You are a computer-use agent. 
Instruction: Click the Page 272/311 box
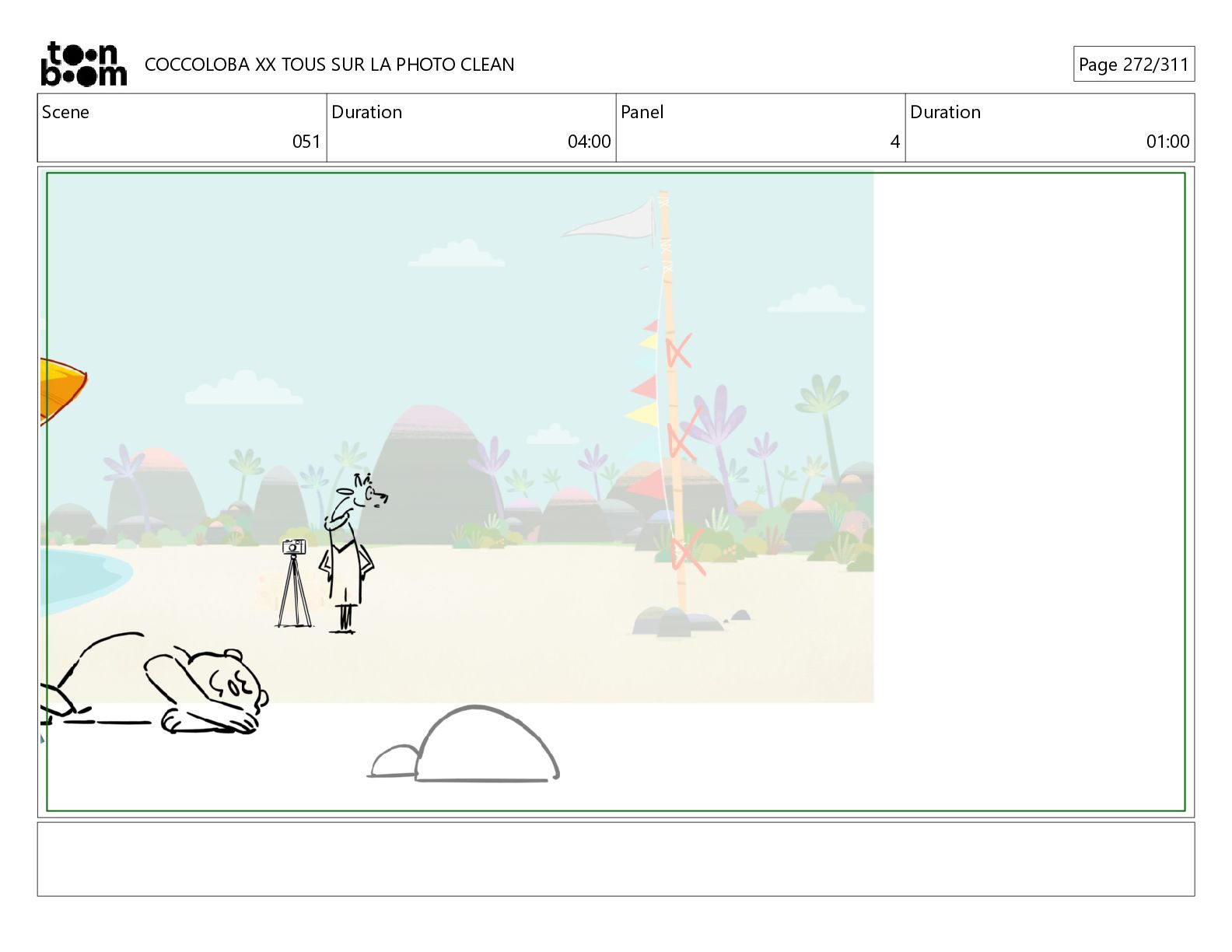(1133, 64)
